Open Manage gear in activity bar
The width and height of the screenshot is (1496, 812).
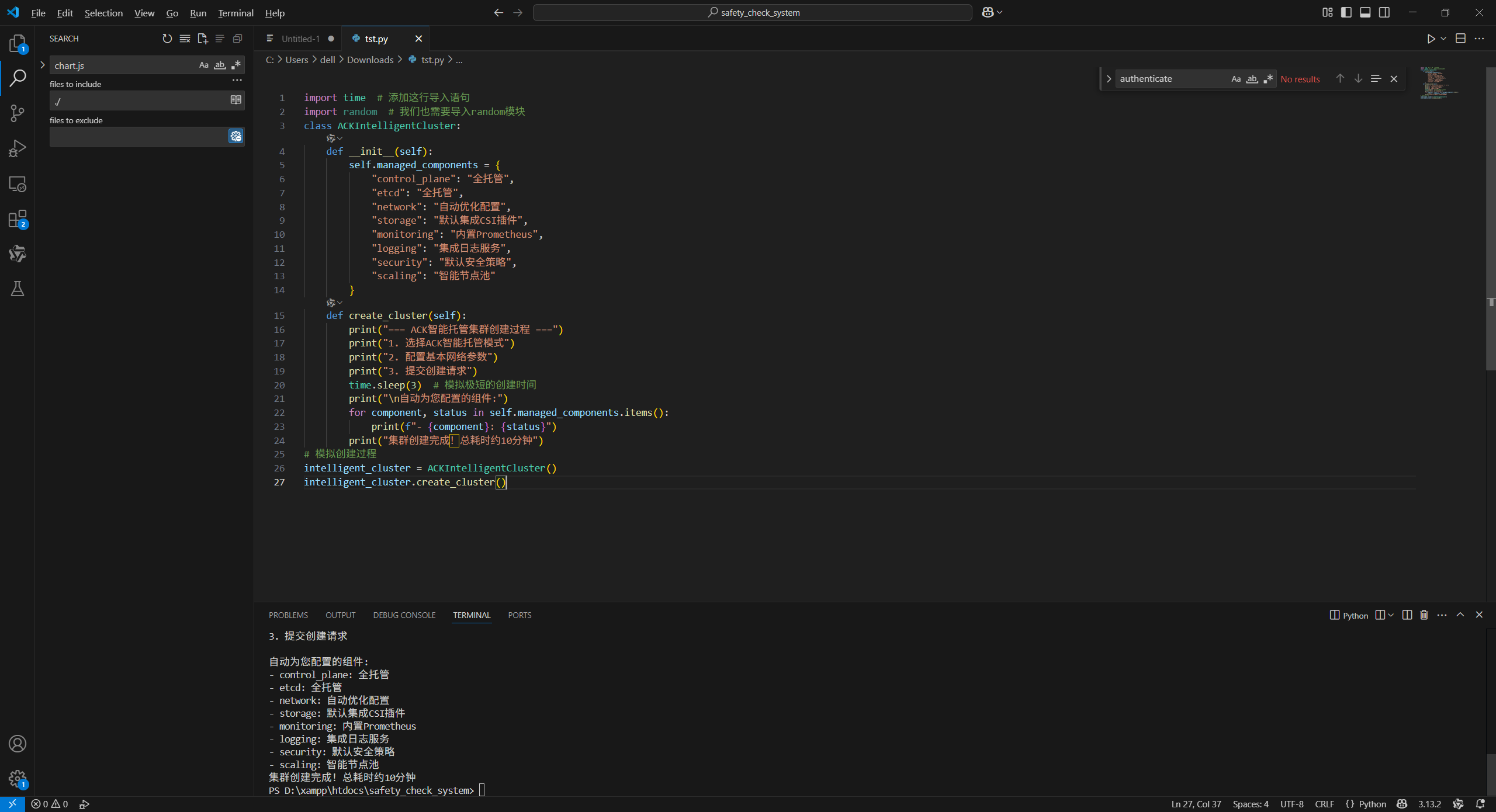click(18, 779)
